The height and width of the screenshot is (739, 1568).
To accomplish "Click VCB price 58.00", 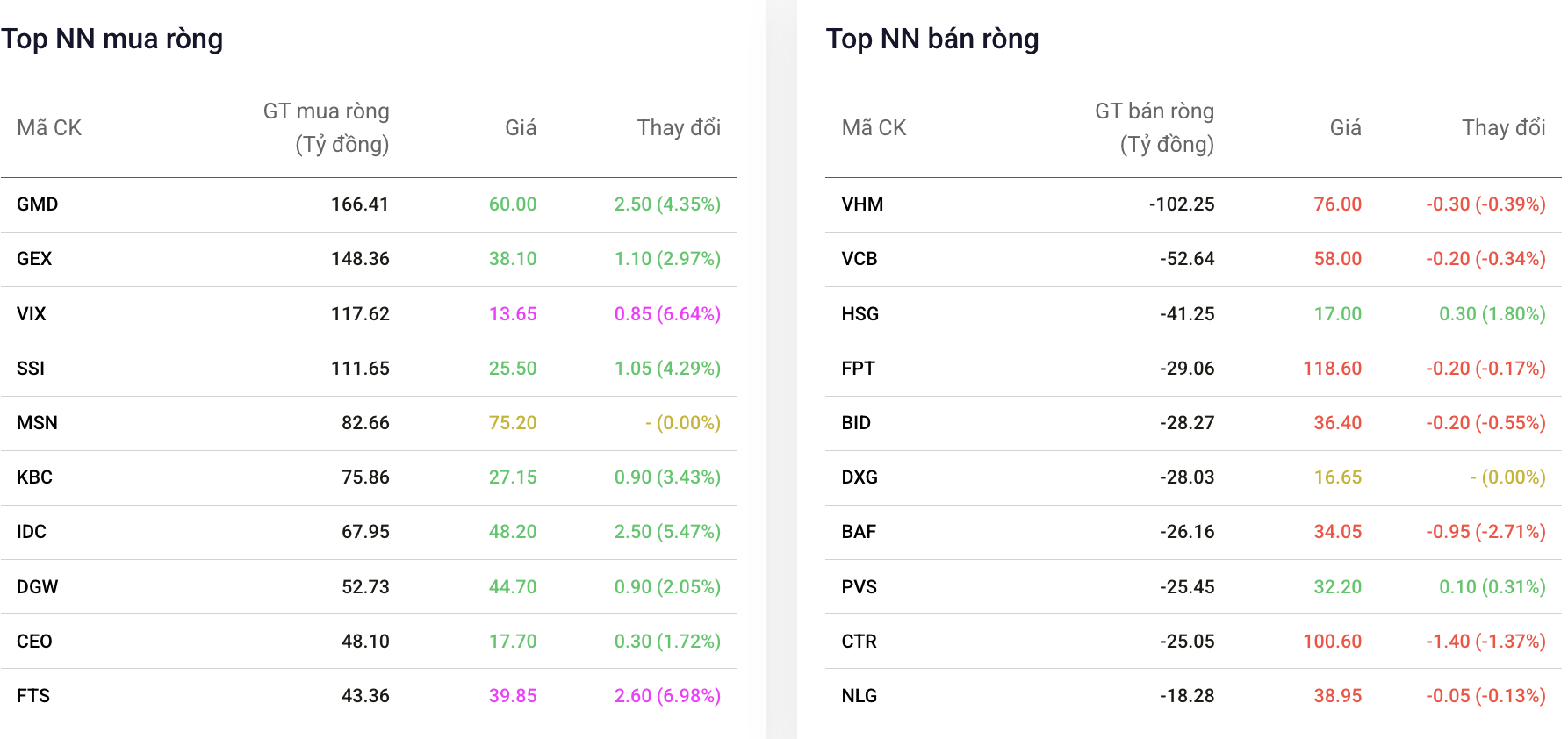I will [1338, 259].
